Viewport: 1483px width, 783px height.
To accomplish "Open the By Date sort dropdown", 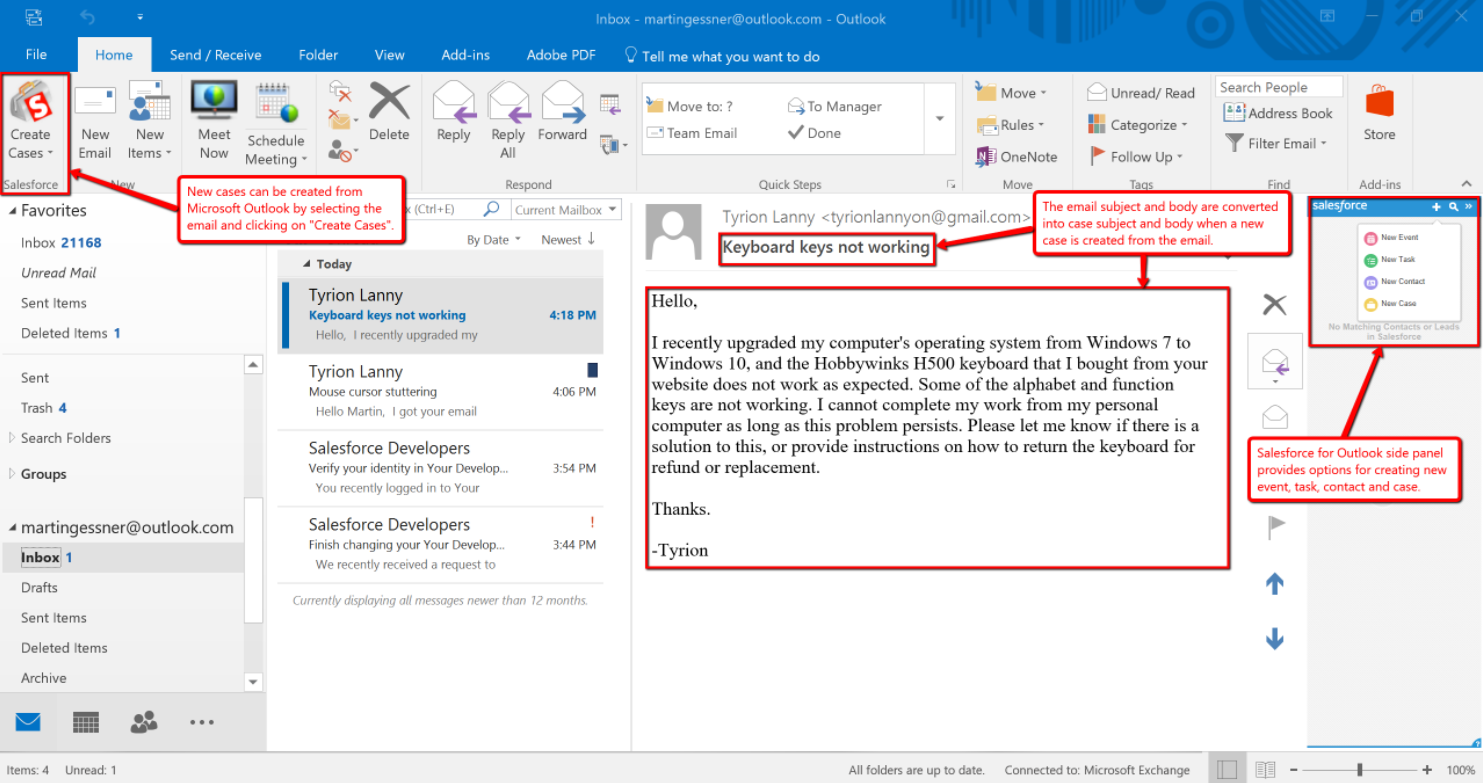I will click(x=494, y=240).
